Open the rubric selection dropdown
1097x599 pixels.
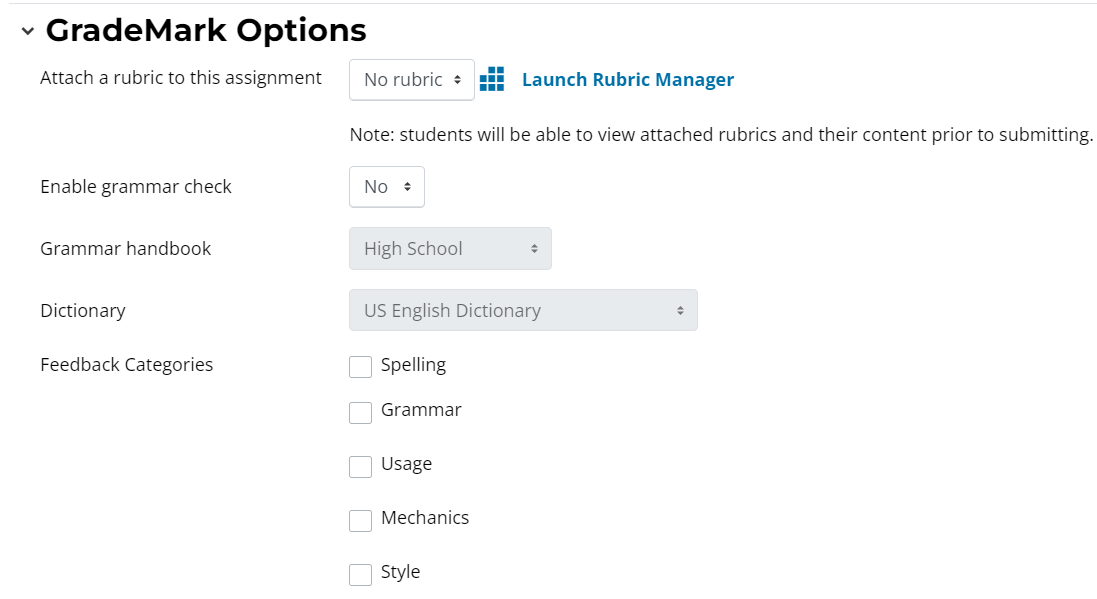(411, 80)
